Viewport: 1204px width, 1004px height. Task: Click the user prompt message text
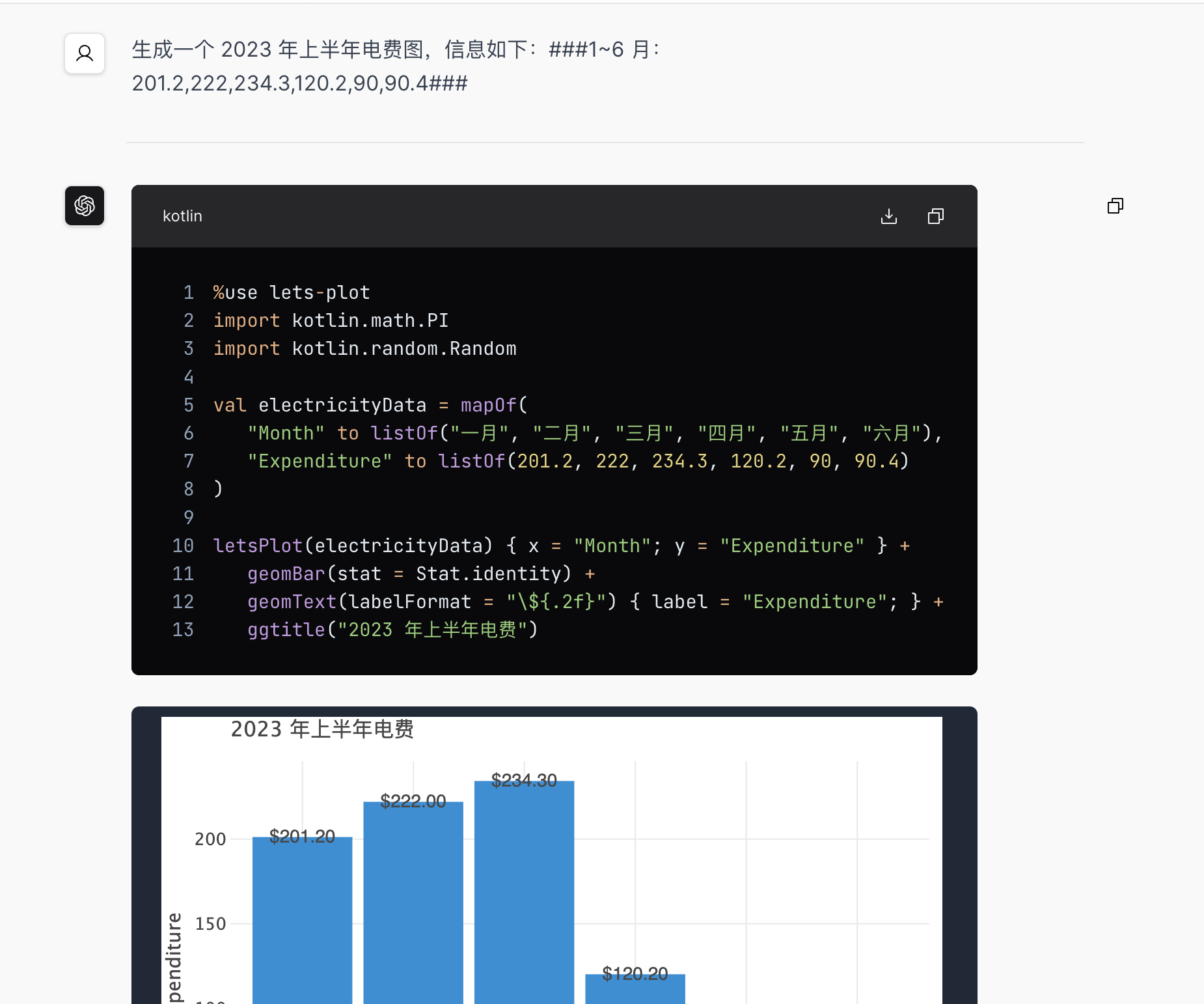[396, 66]
